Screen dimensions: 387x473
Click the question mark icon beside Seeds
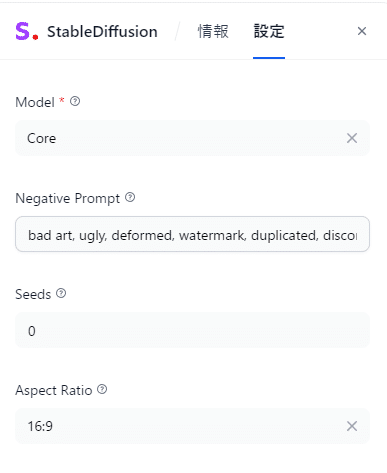[61, 293]
